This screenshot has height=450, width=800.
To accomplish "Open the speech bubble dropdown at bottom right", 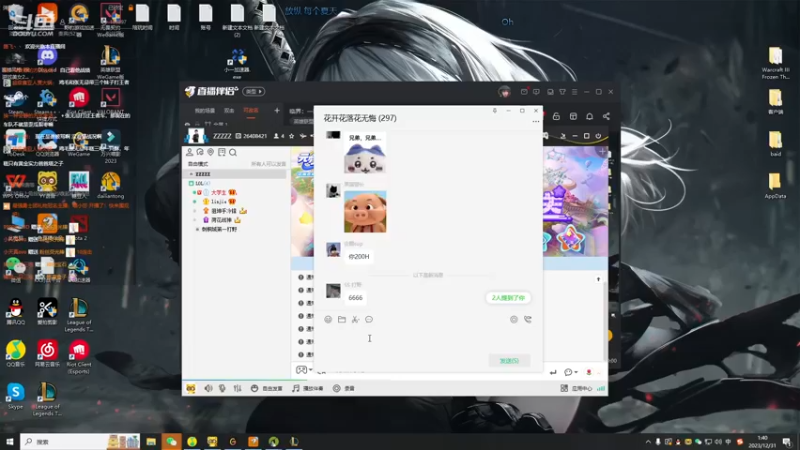I will coord(570,372).
